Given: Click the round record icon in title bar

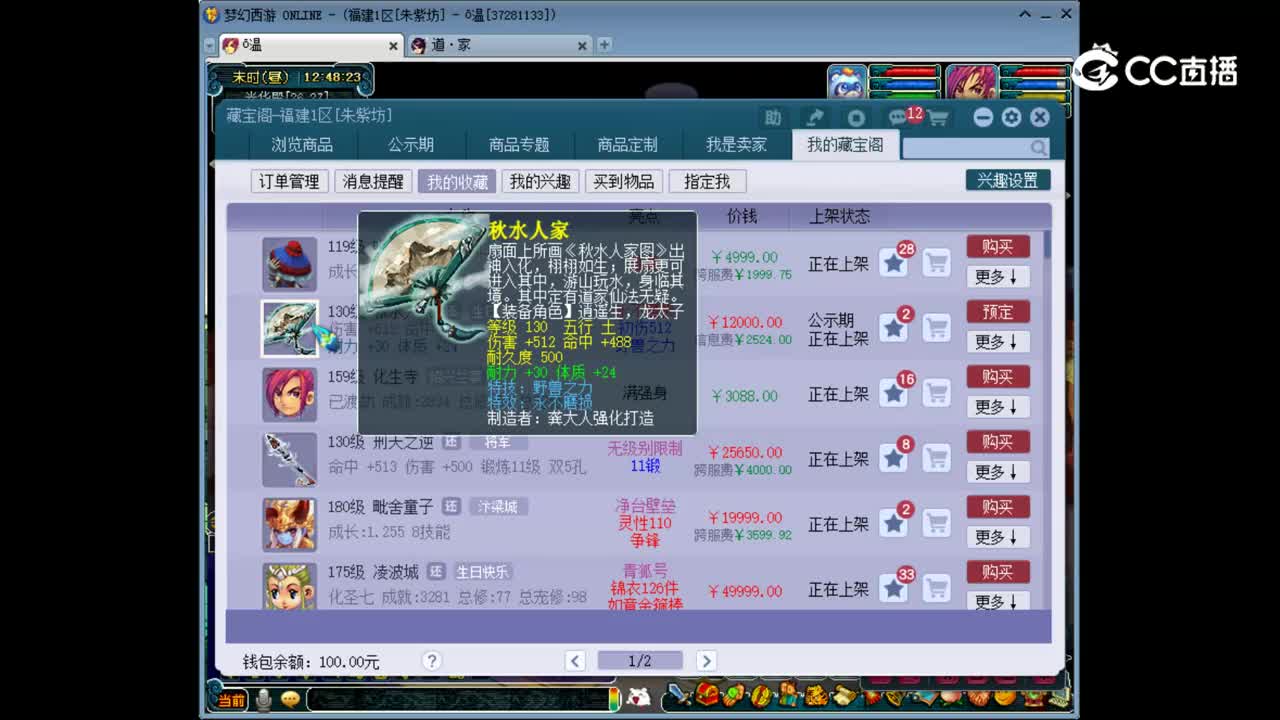Looking at the screenshot, I should click(x=856, y=117).
